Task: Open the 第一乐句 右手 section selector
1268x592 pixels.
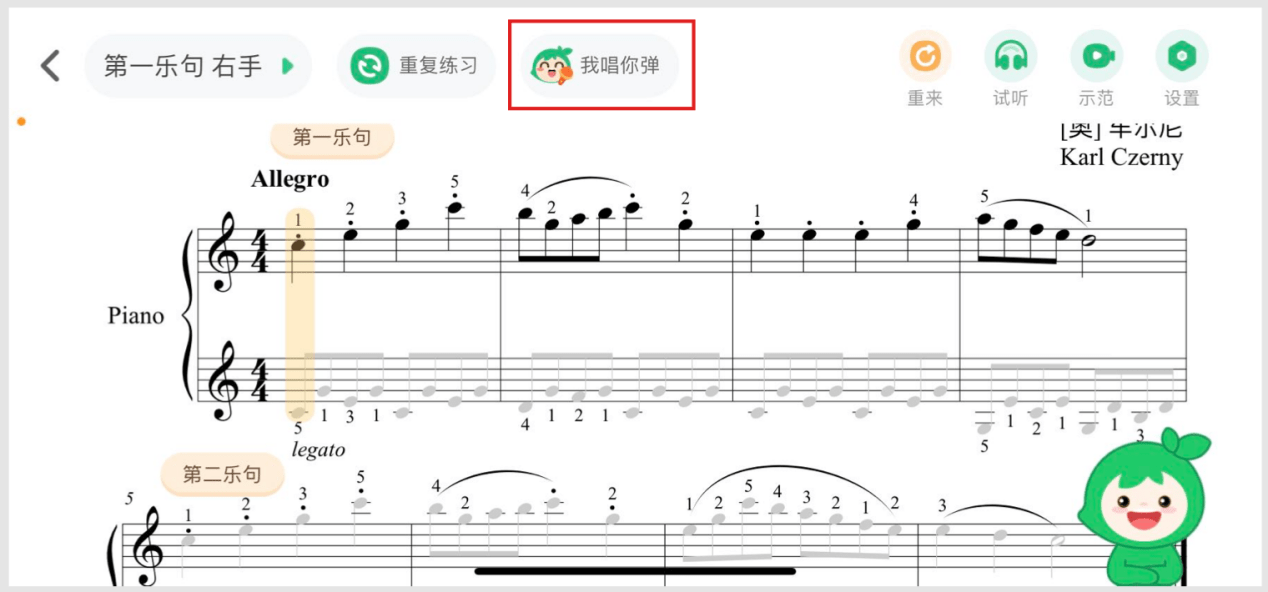Action: 198,66
